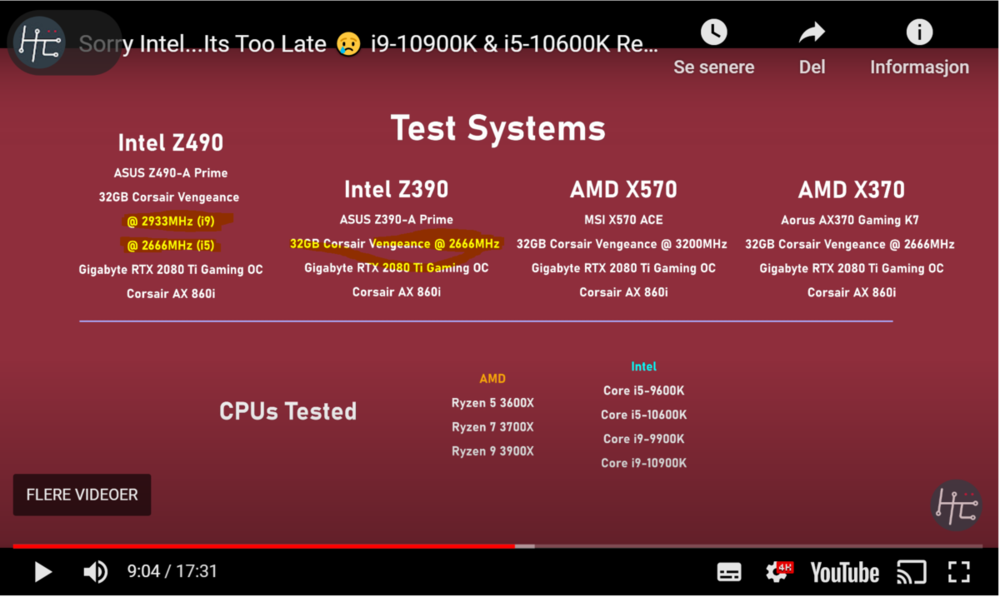Seek within the red played progress bar
The height and width of the screenshot is (597, 1000).
[x=263, y=546]
